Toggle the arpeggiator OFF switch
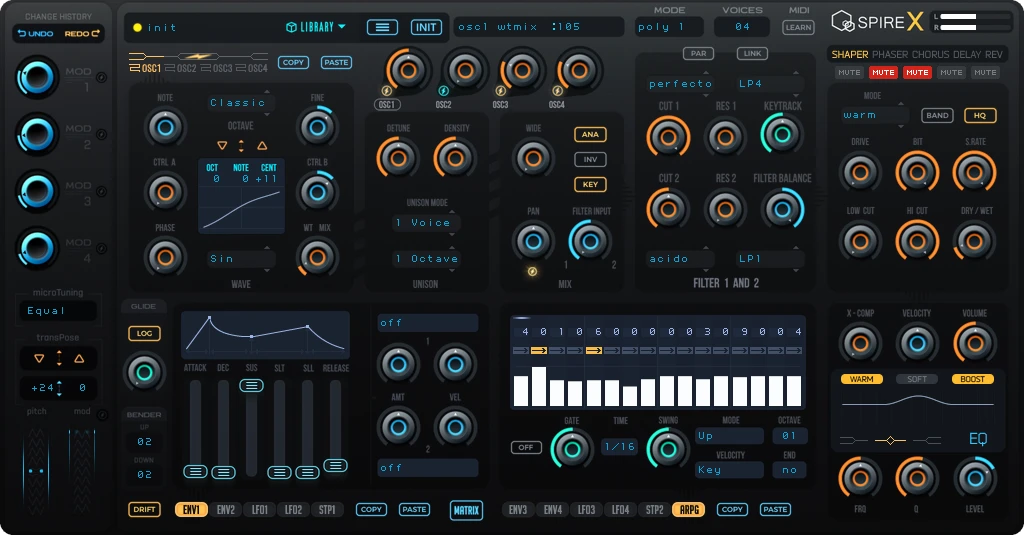Screen dimensions: 1024x535 point(526,447)
